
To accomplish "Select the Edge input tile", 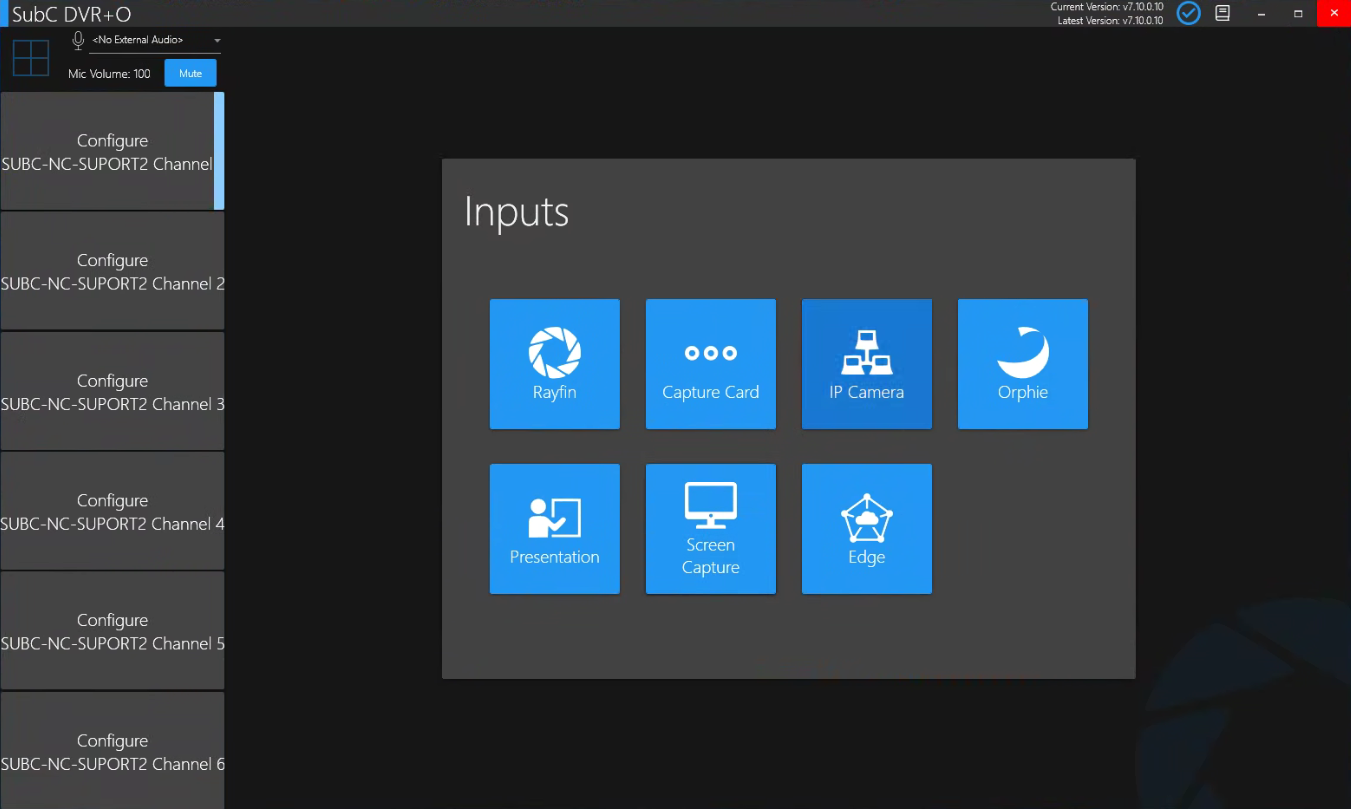I will pos(866,529).
